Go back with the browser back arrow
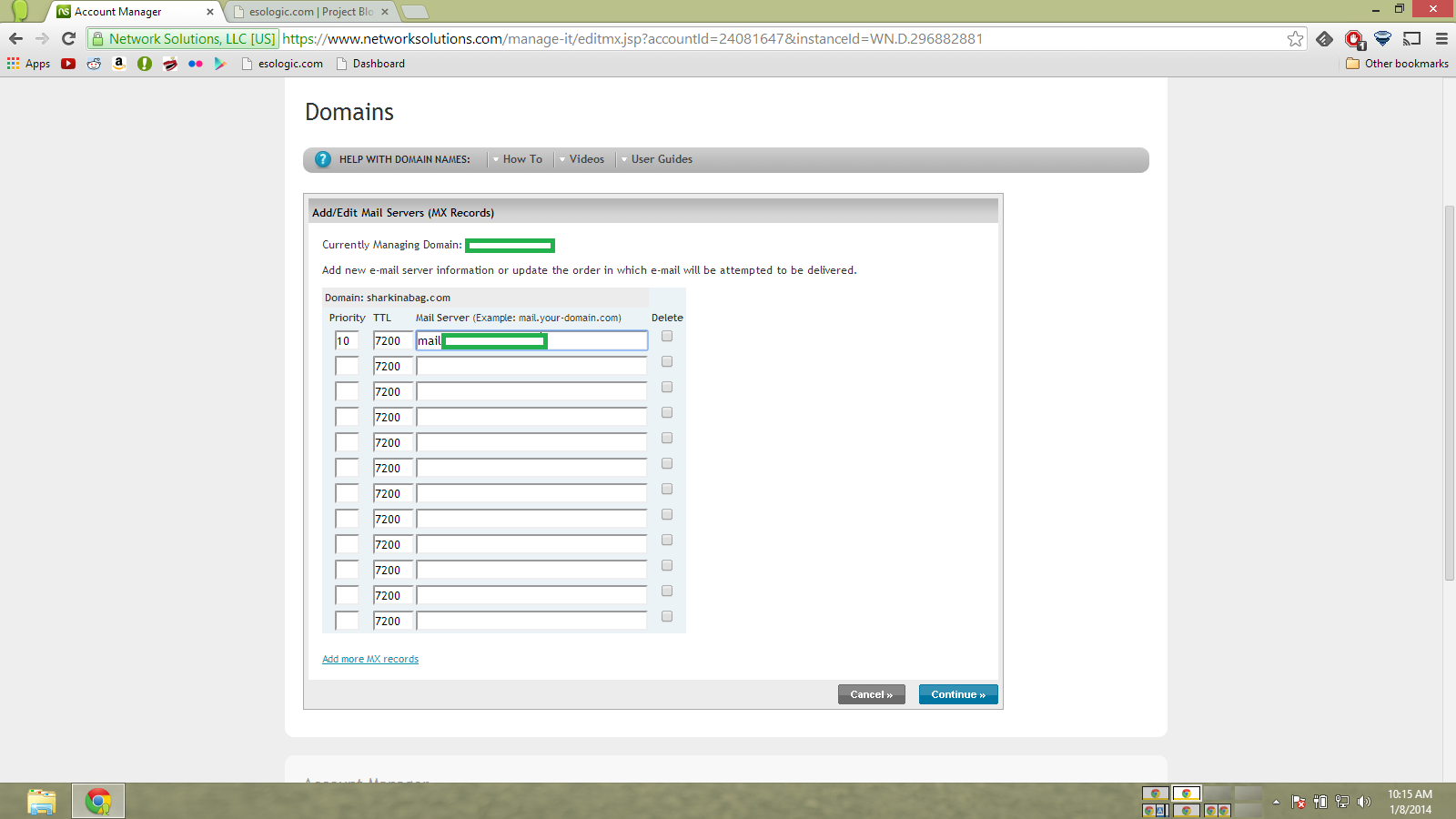Image resolution: width=1456 pixels, height=819 pixels. (15, 38)
